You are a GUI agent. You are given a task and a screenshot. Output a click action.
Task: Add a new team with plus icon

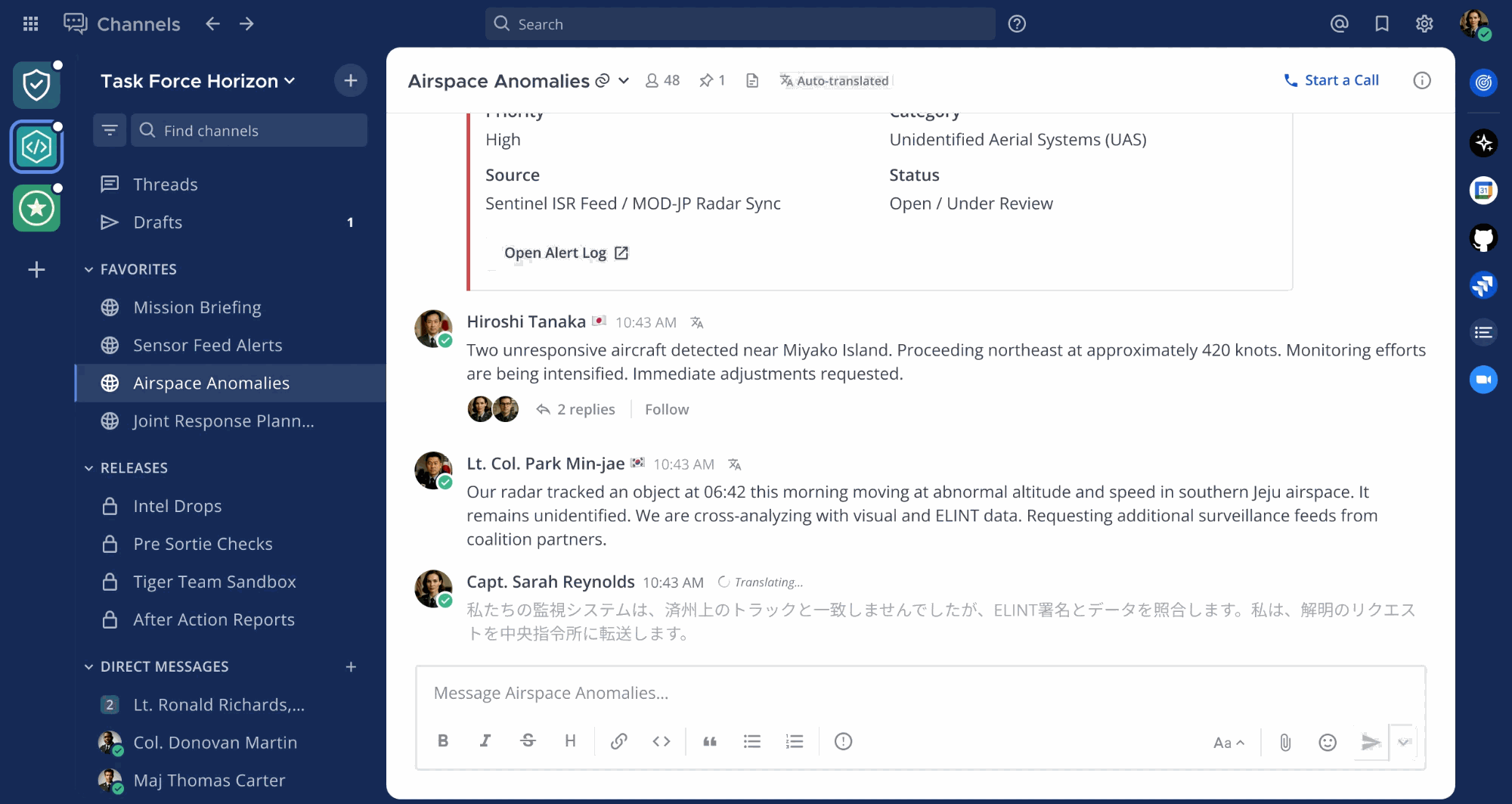coord(36,269)
